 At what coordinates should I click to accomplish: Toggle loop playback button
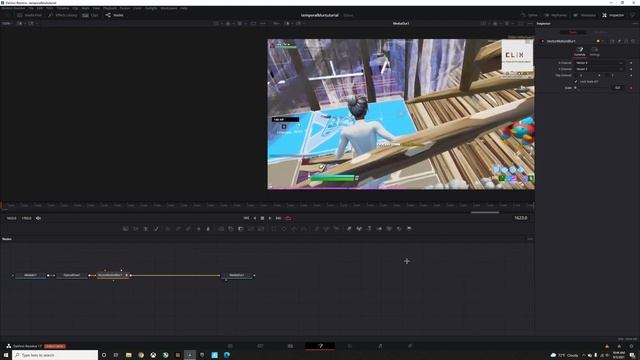(x=288, y=218)
